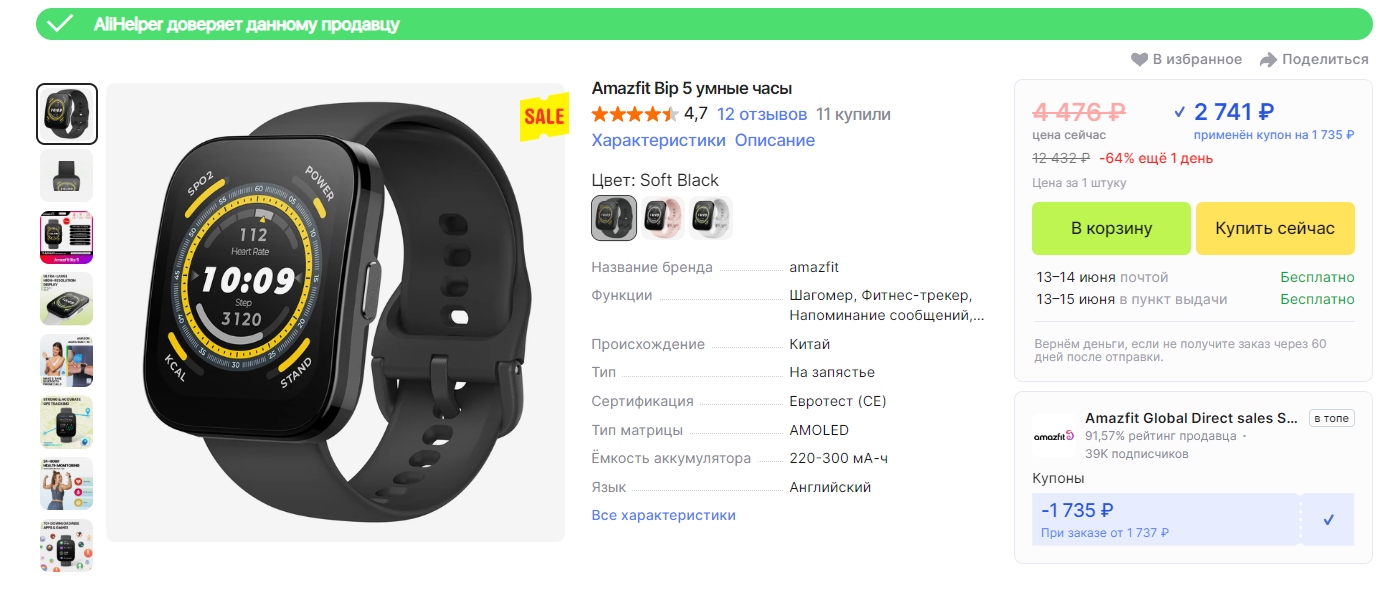
Task: Open the last thumbnail with app icons
Action: click(67, 546)
